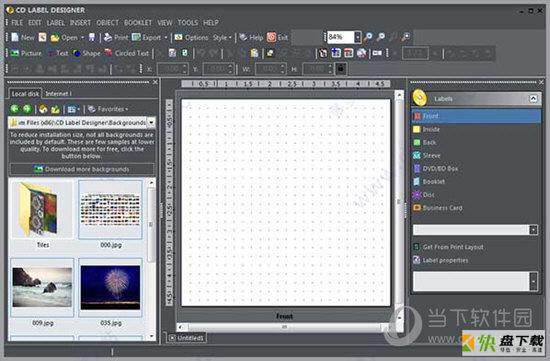The height and width of the screenshot is (361, 550).
Task: Open the FILE menu
Action: pos(17,23)
